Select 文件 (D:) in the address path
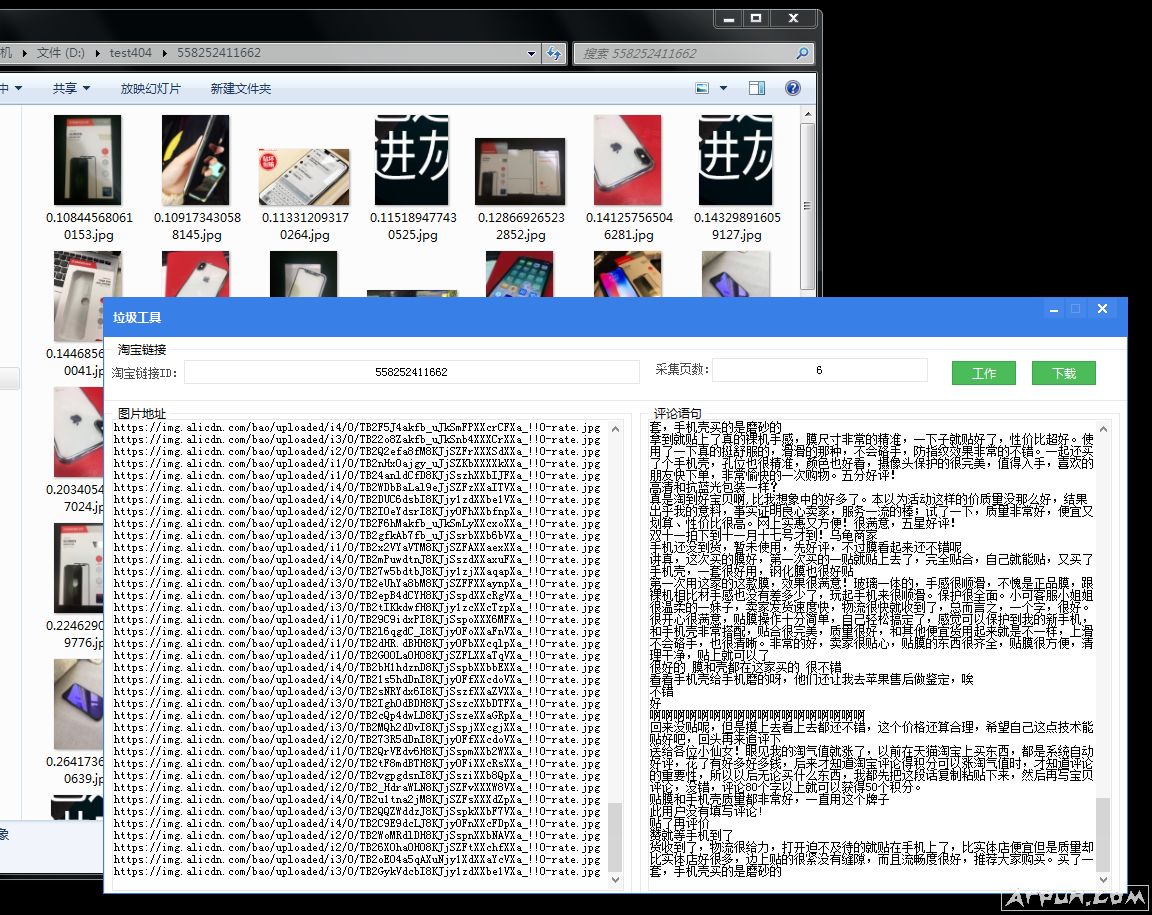The width and height of the screenshot is (1152, 915). pyautogui.click(x=60, y=53)
